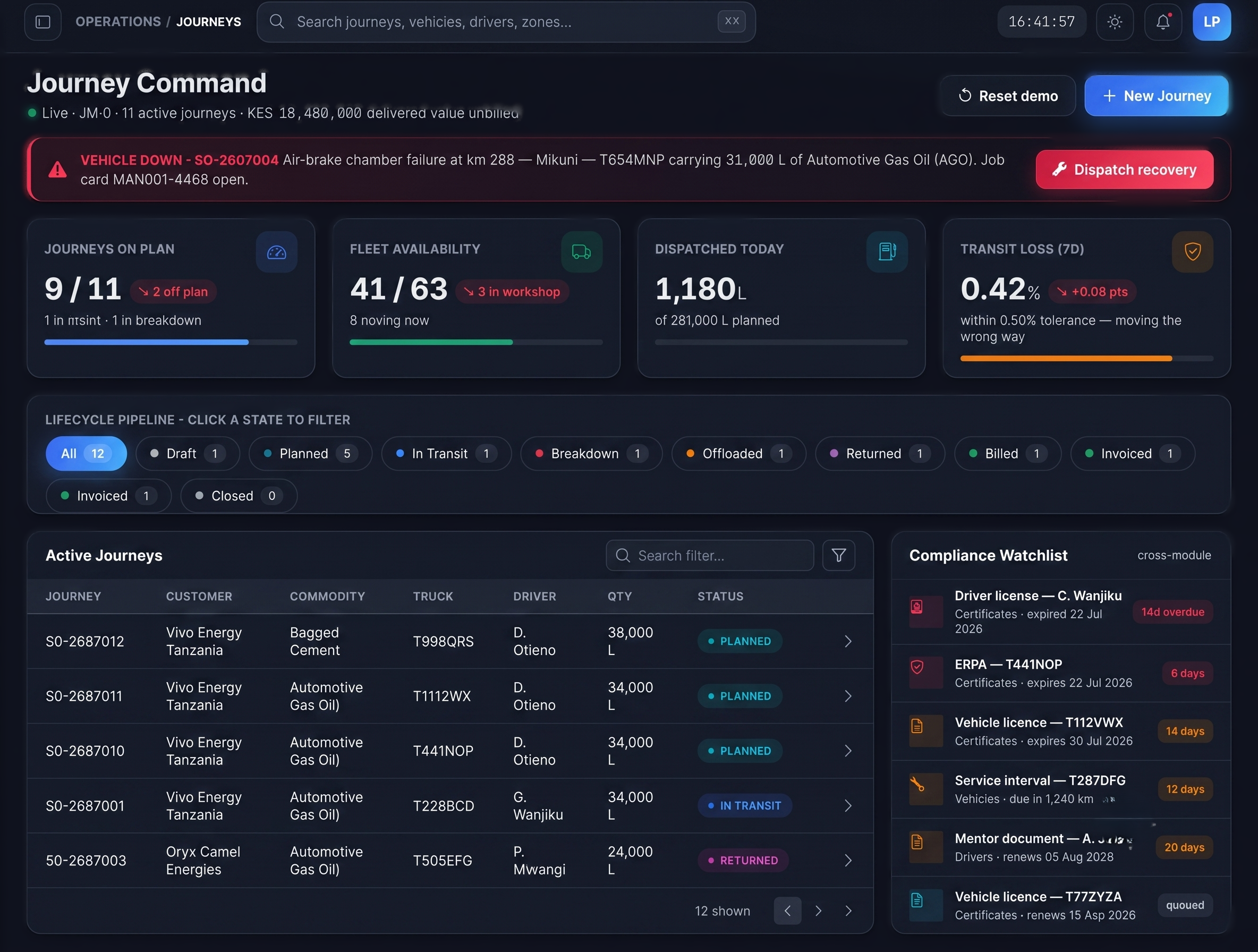Filter pipeline by Draft state

tap(188, 453)
